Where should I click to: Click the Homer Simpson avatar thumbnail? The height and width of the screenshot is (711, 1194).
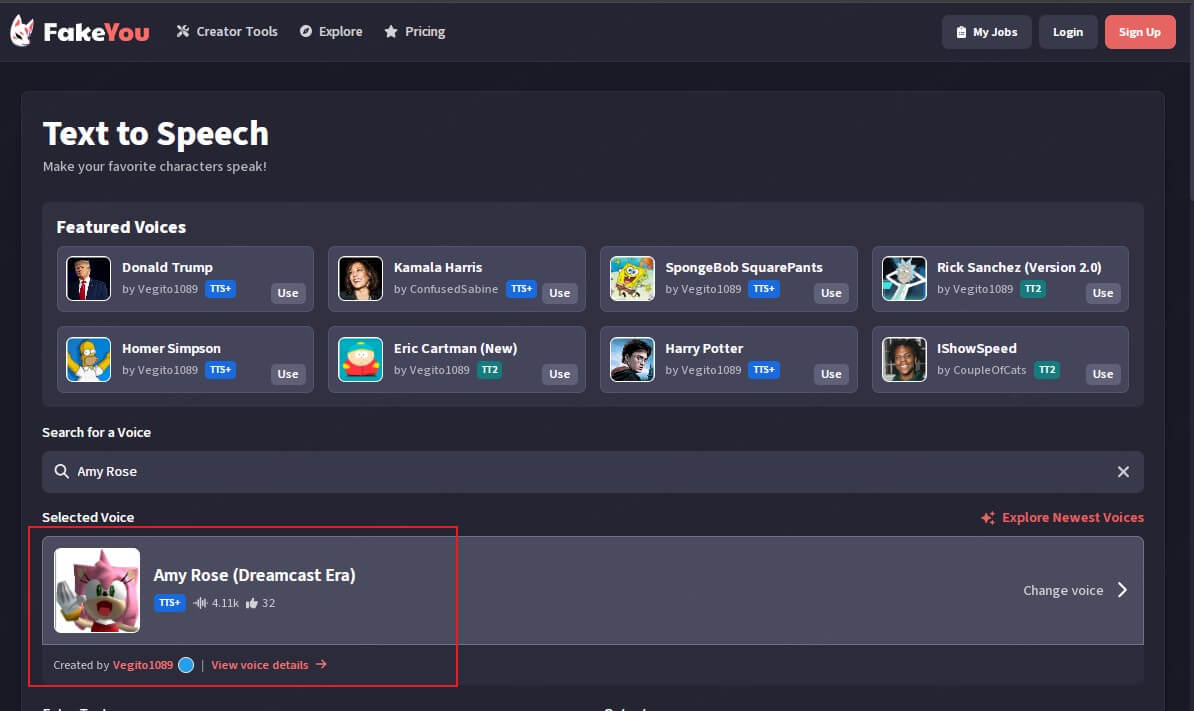pyautogui.click(x=88, y=359)
